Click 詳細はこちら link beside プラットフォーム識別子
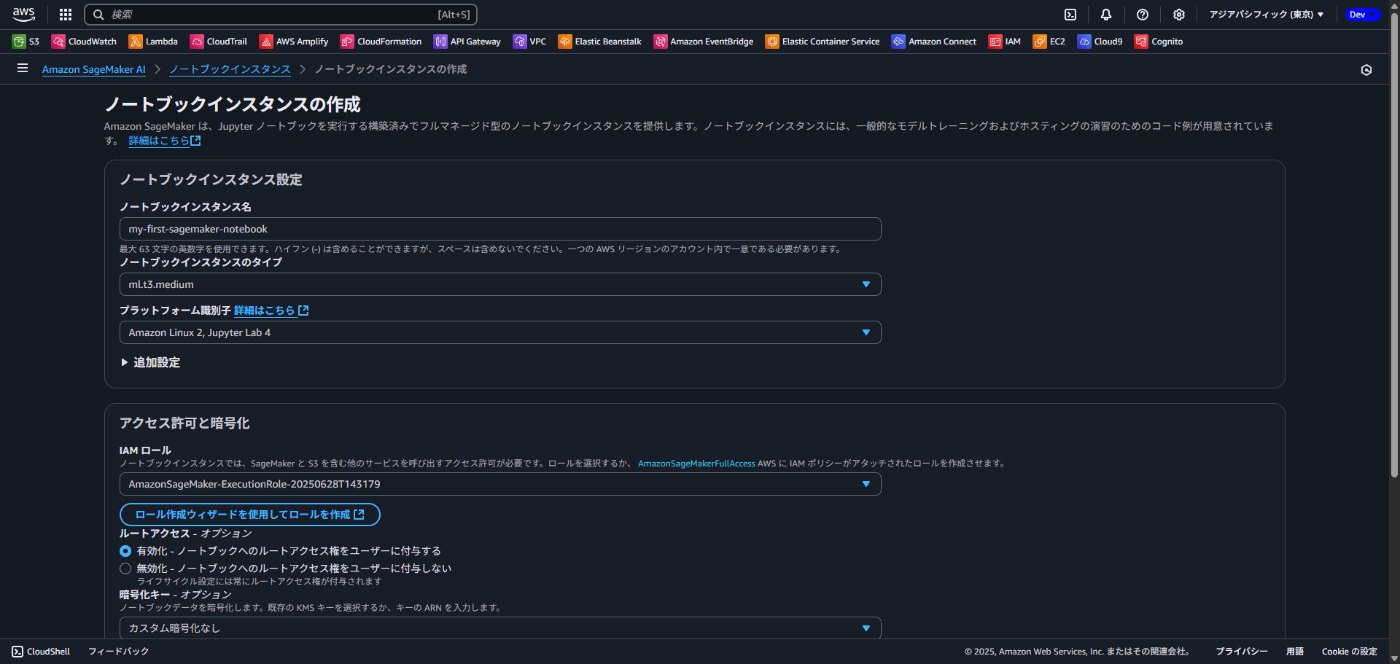 (271, 311)
